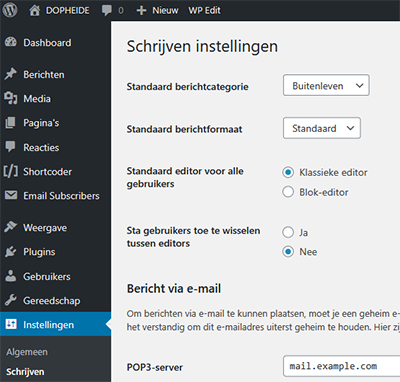
Task: Click the WordPress logo icon
Action: click(10, 10)
